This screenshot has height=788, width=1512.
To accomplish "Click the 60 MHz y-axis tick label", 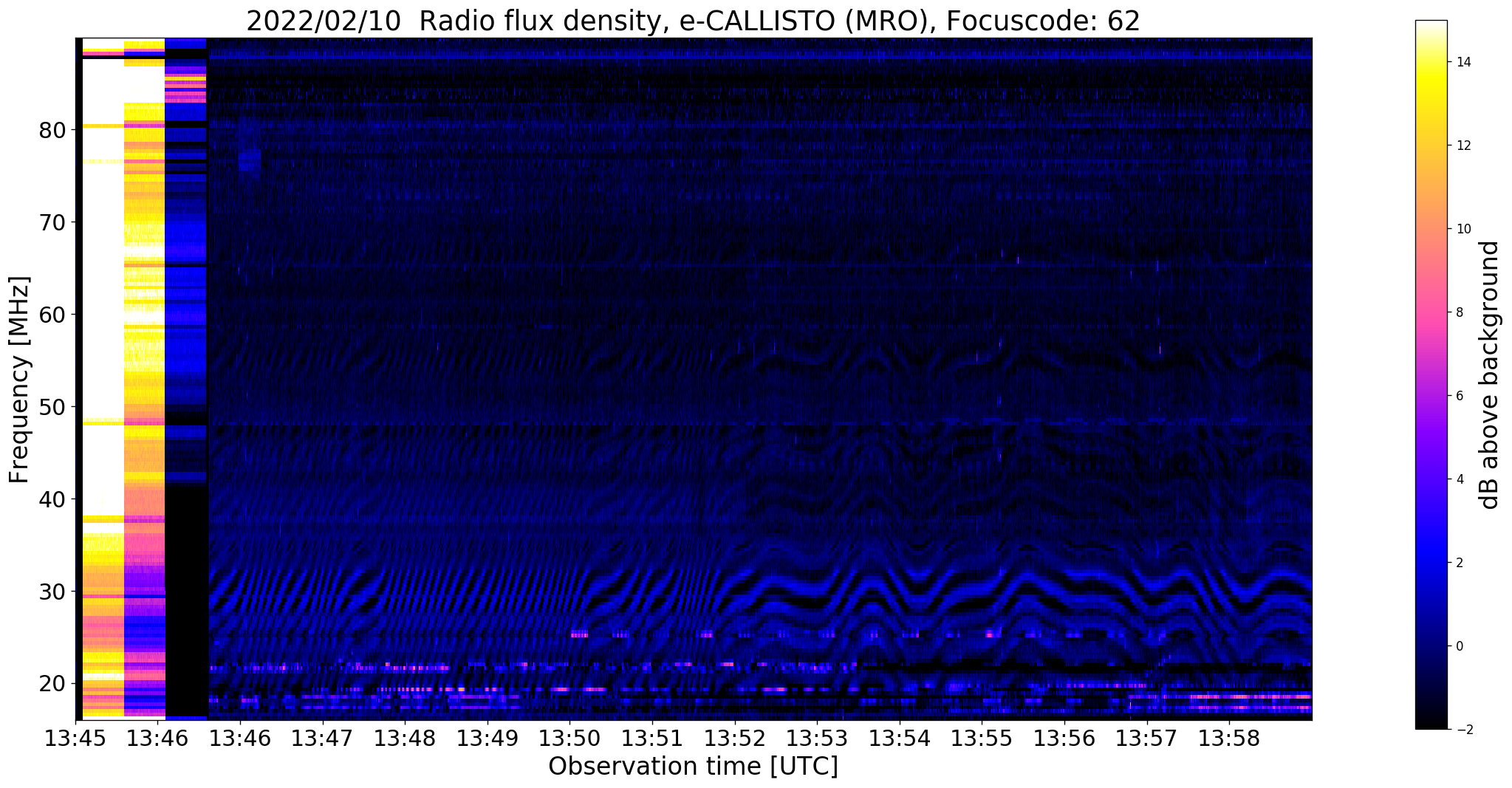I will pyautogui.click(x=52, y=315).
